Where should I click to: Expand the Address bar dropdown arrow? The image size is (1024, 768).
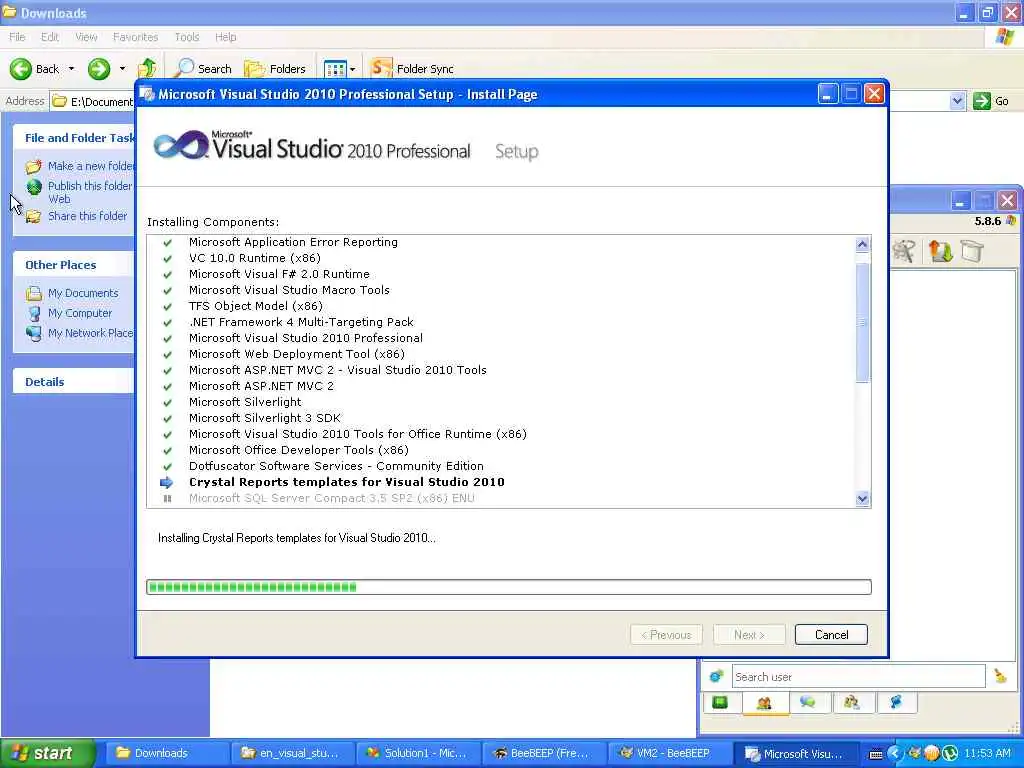[957, 101]
